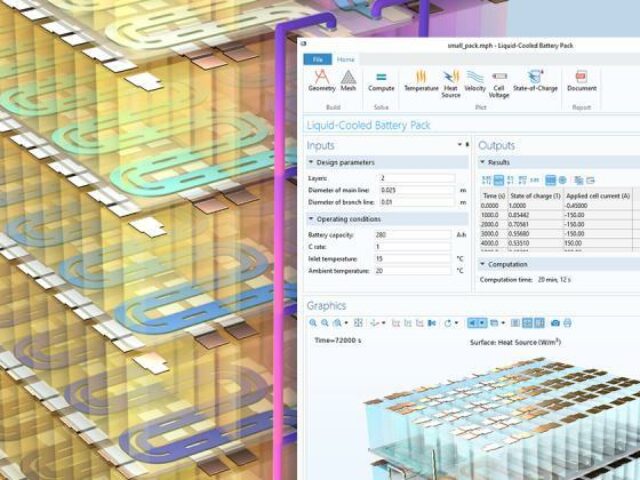640x480 pixels.
Task: Click the Inlet temperature field
Action: click(413, 259)
